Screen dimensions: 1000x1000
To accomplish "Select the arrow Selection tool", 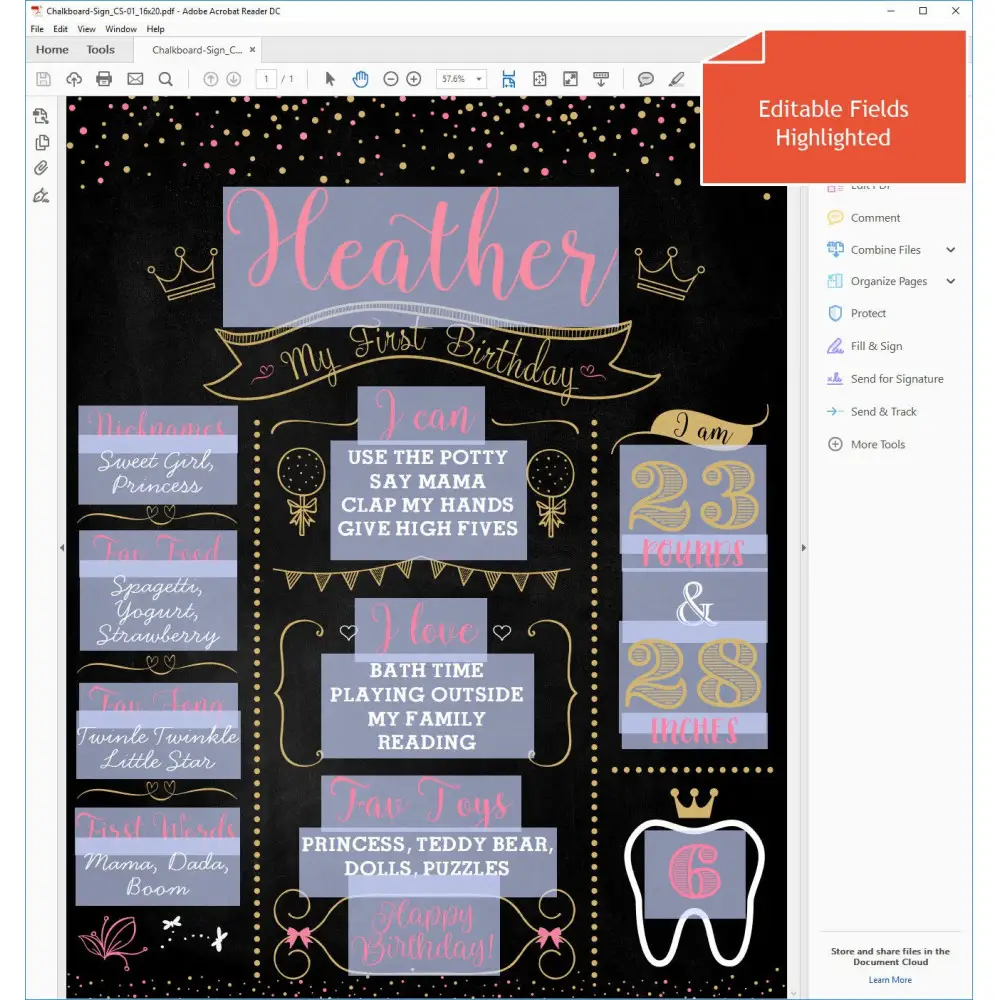I will click(x=331, y=79).
